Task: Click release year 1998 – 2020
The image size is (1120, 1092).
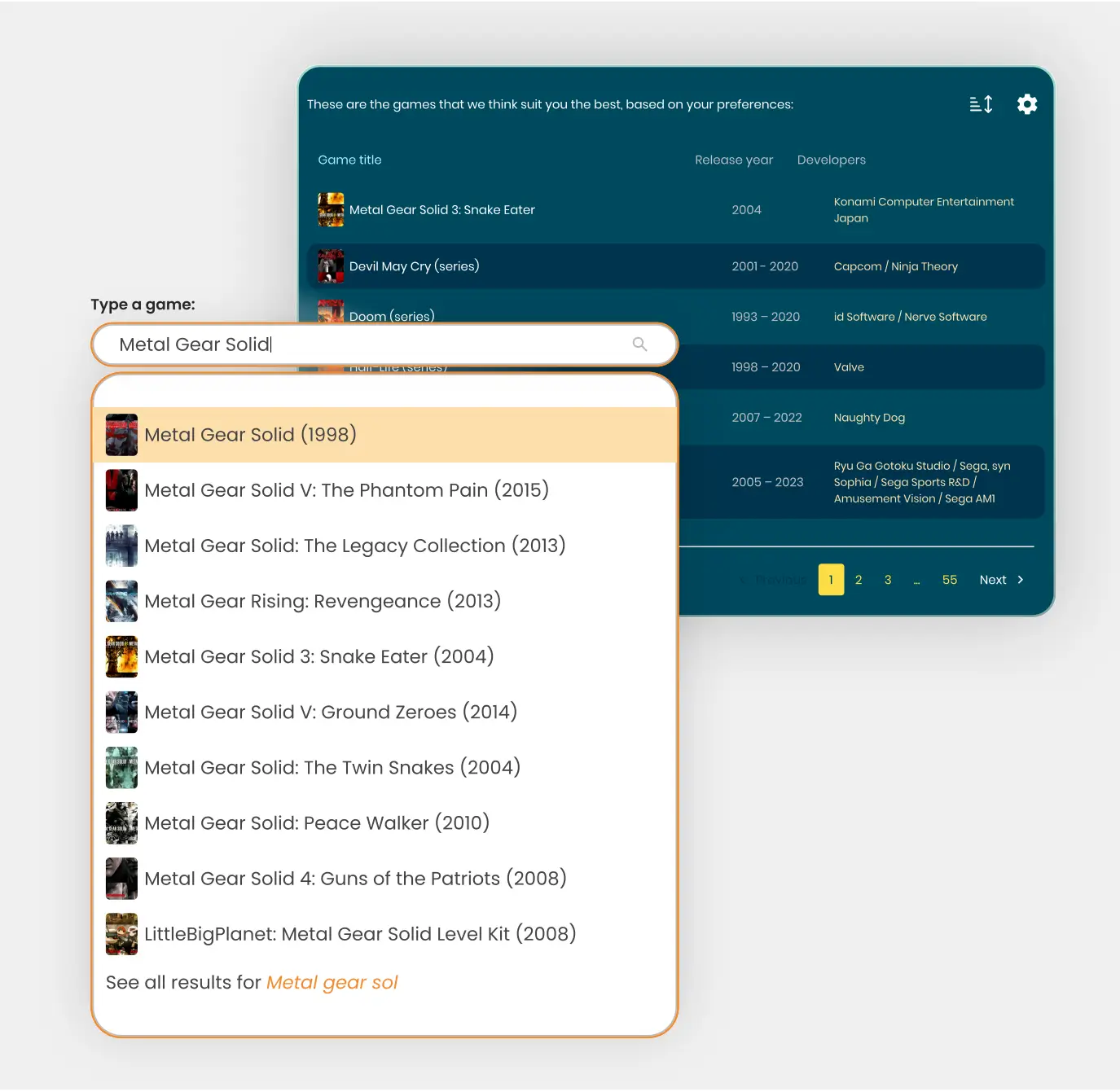Action: click(766, 367)
